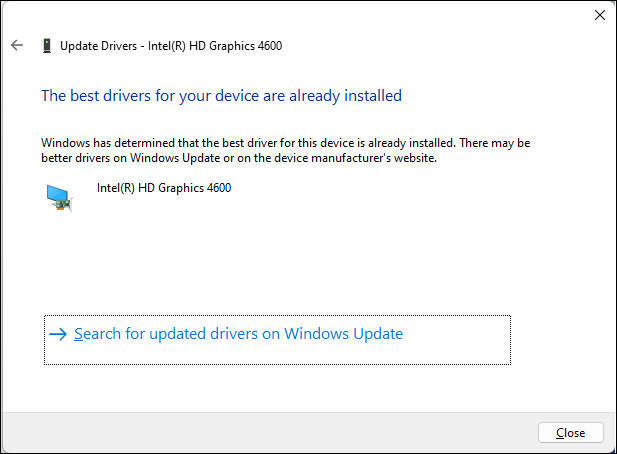Viewport: 617px width, 454px height.
Task: Click the resize grip in the window corner
Action: pyautogui.click(x=611, y=448)
